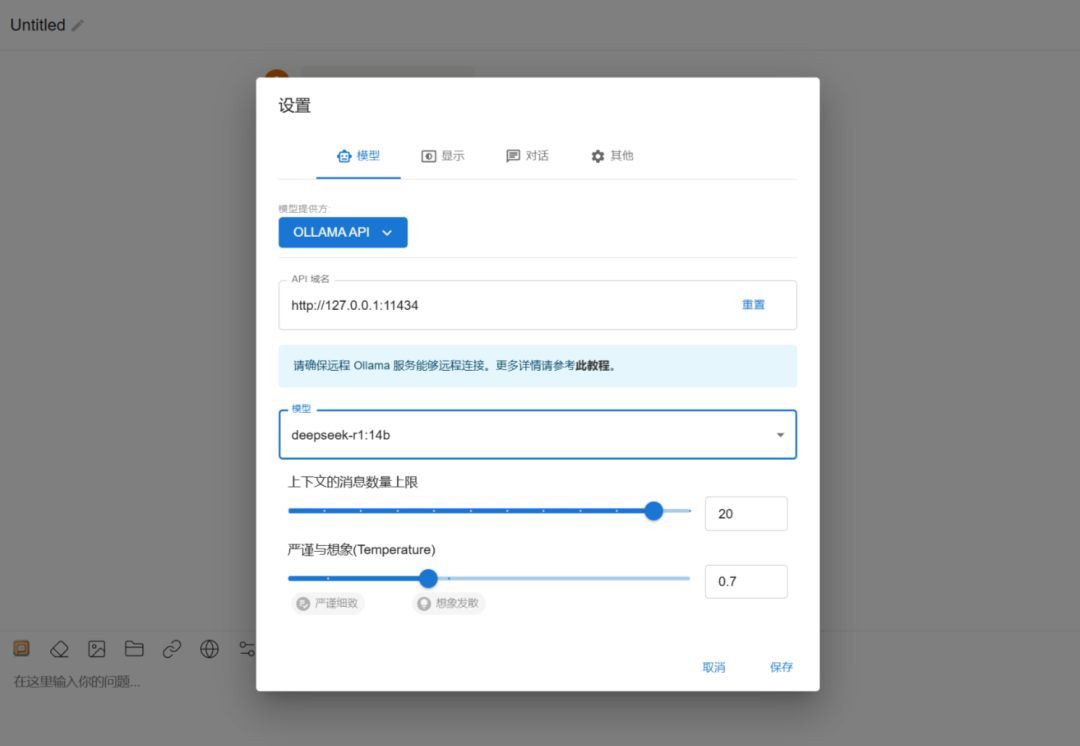Switch to the 显示 tab
Screen dimensions: 1080x746
click(x=443, y=156)
